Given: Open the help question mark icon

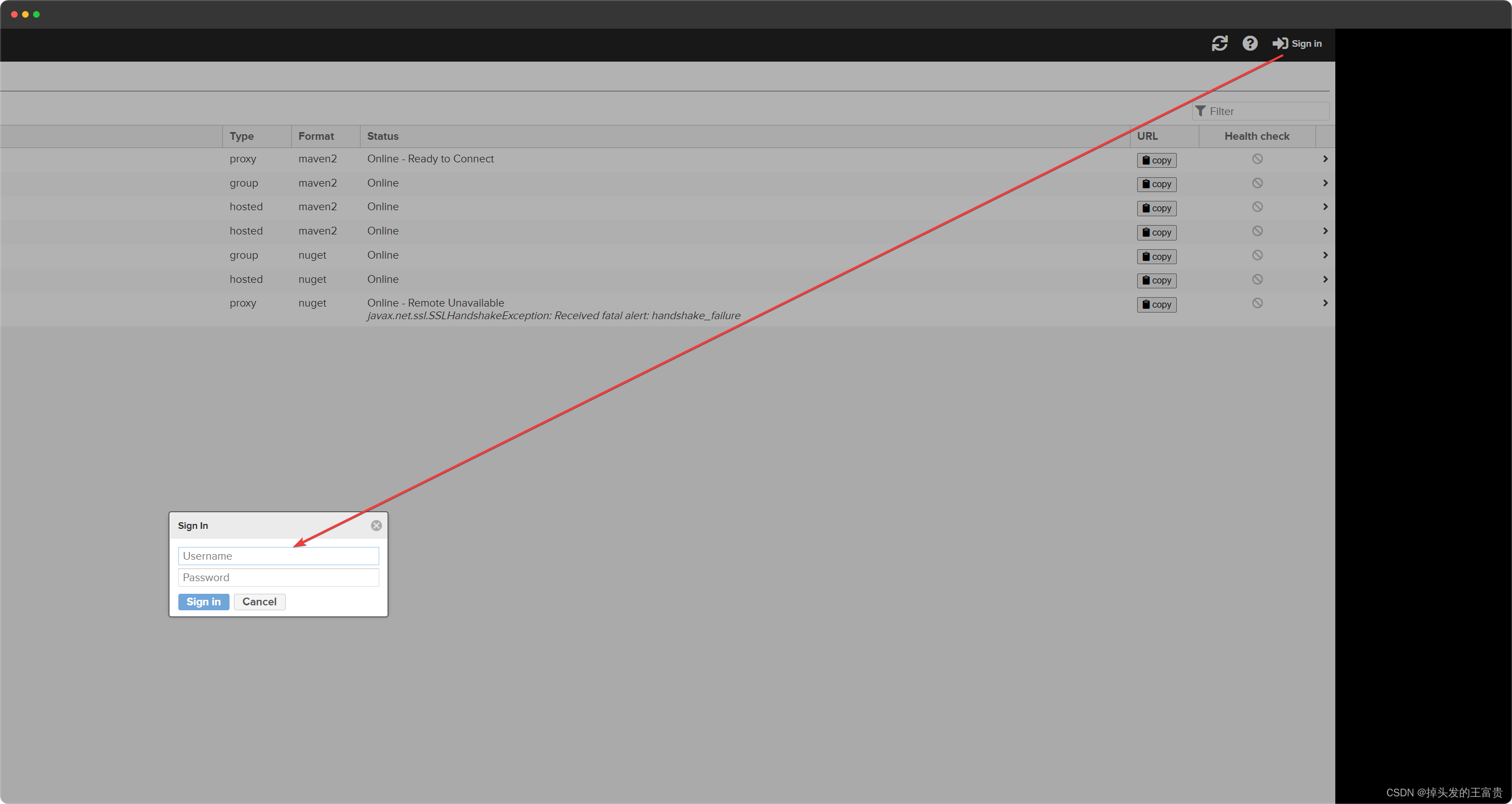Looking at the screenshot, I should 1249,43.
